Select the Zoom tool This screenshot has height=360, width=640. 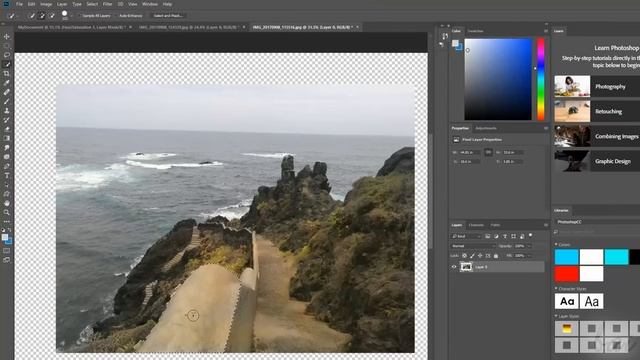click(7, 212)
